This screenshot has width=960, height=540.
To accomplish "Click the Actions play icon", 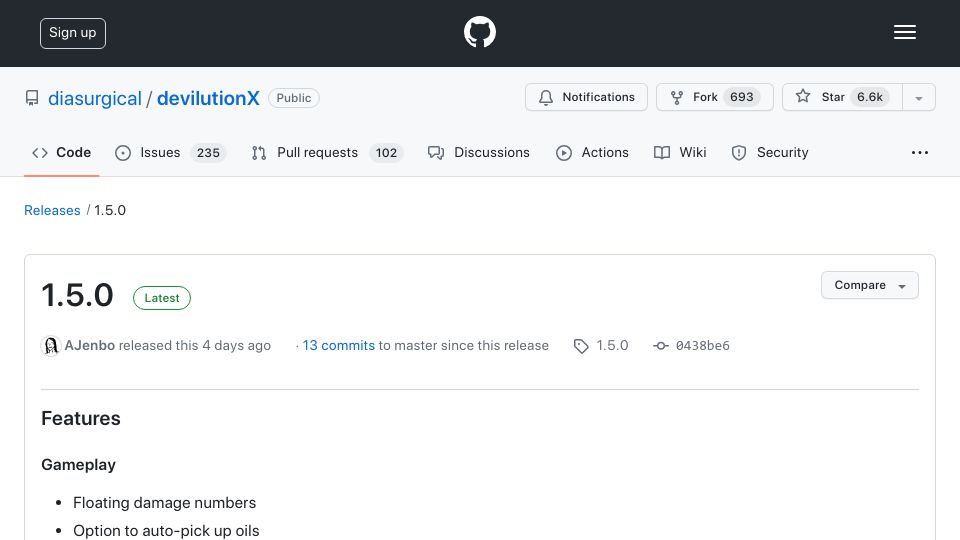I will pyautogui.click(x=564, y=153).
